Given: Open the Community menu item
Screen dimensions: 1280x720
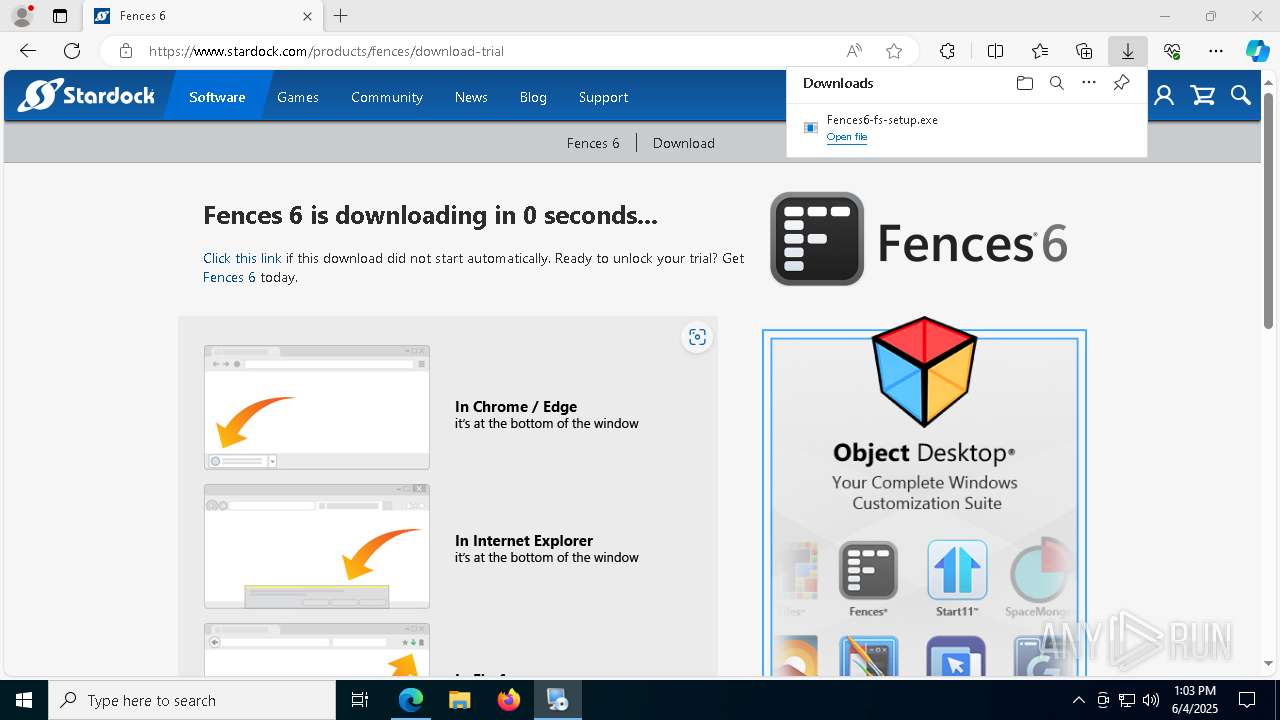Looking at the screenshot, I should pos(387,97).
